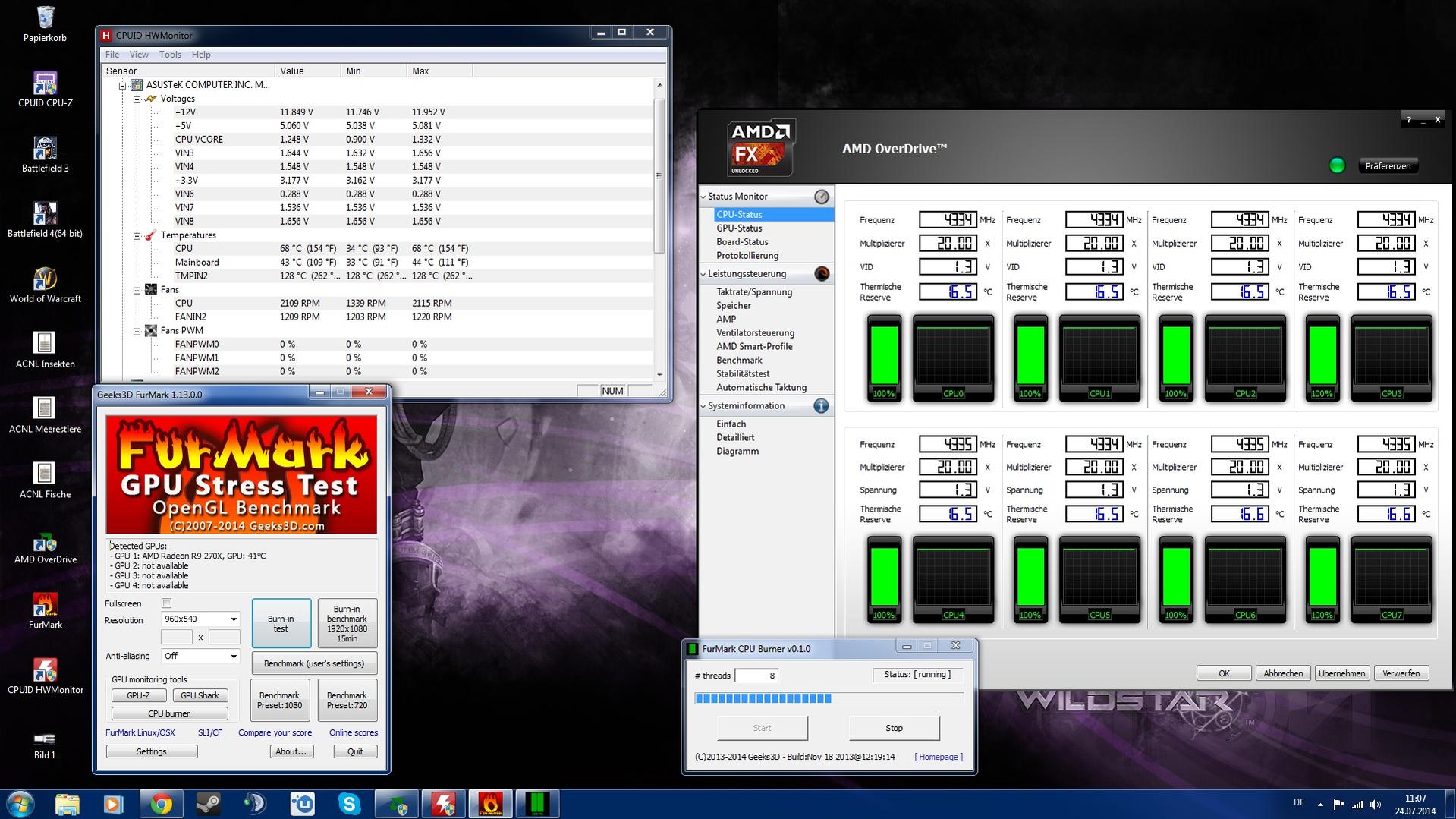The width and height of the screenshot is (1456, 819).
Task: Open the Homepage link in CPU Burner
Action: [x=939, y=758]
